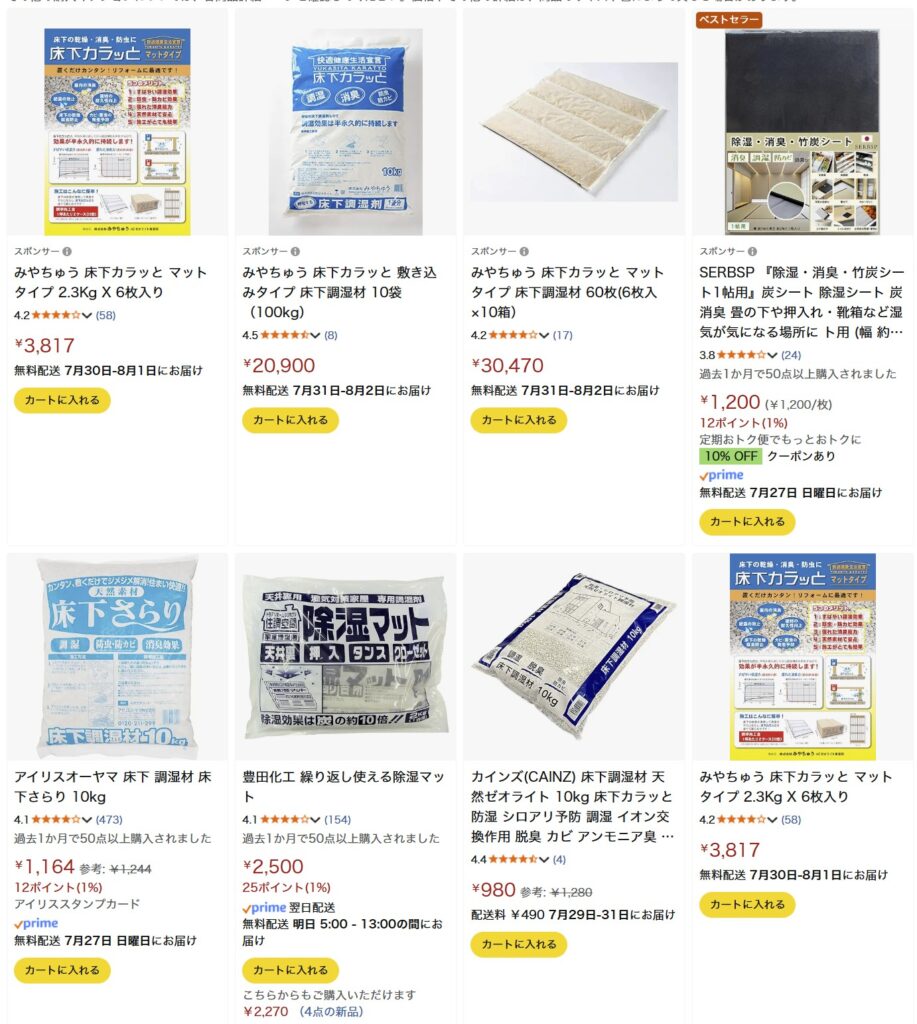Add 豊田化工 除湿マット to cart
Viewport: 917px width, 1024px height.
click(290, 970)
